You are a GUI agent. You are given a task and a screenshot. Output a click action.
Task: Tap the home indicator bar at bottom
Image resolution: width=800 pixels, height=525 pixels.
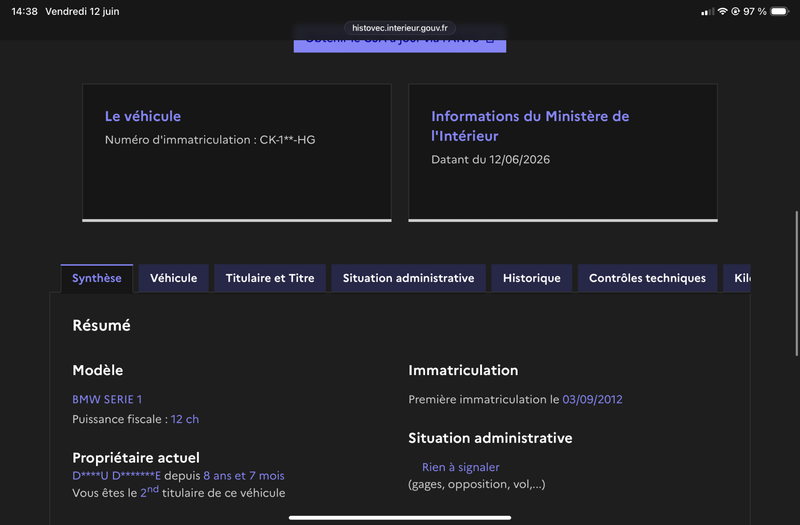pyautogui.click(x=400, y=517)
